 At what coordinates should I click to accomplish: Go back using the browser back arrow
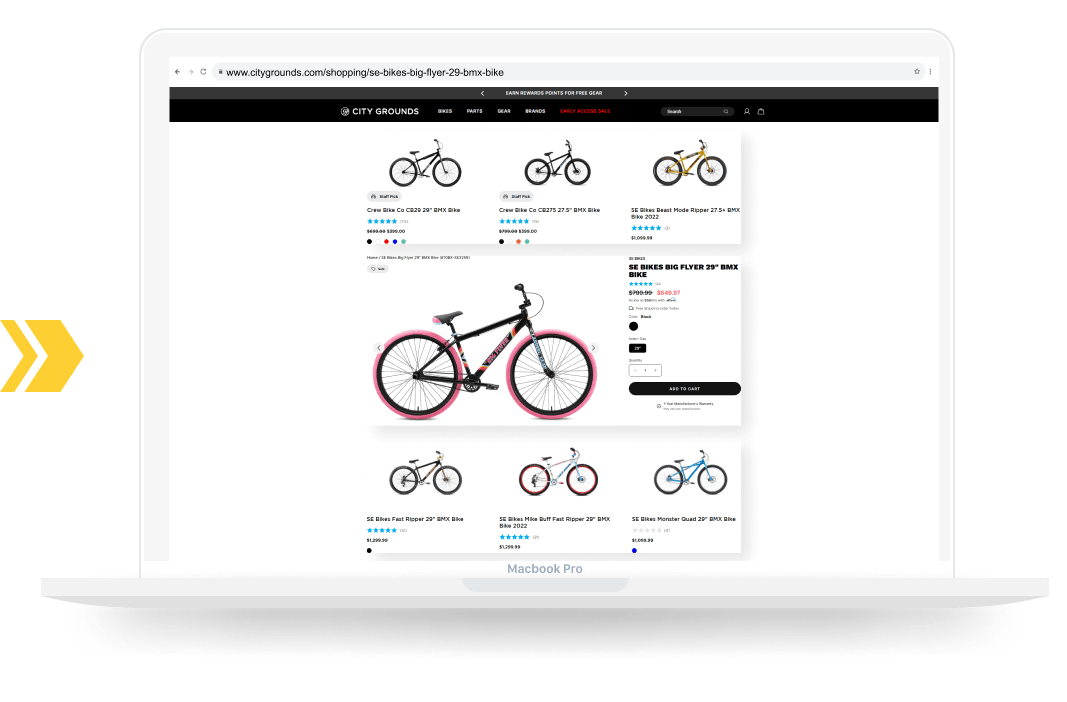(179, 71)
